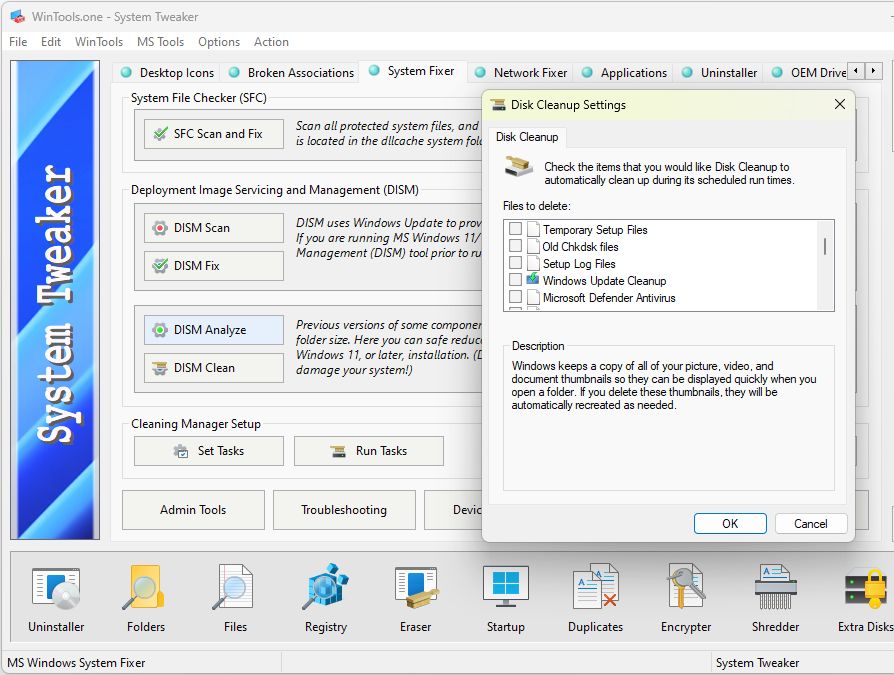Open the Duplicates finder tool

coord(595,599)
